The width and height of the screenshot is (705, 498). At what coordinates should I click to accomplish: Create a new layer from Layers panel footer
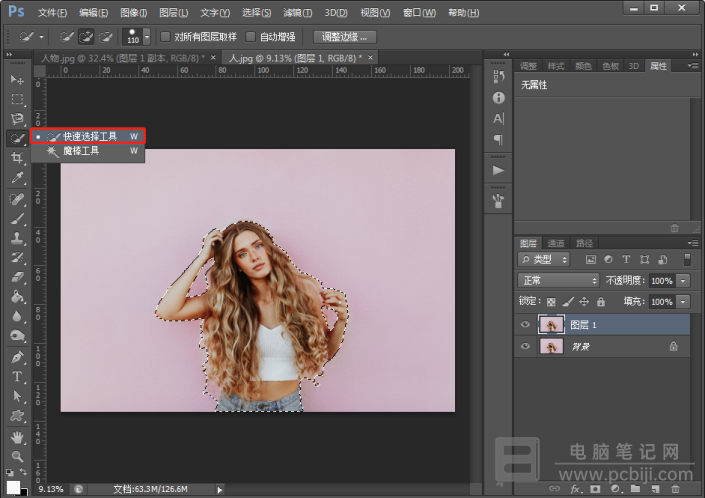tap(655, 489)
